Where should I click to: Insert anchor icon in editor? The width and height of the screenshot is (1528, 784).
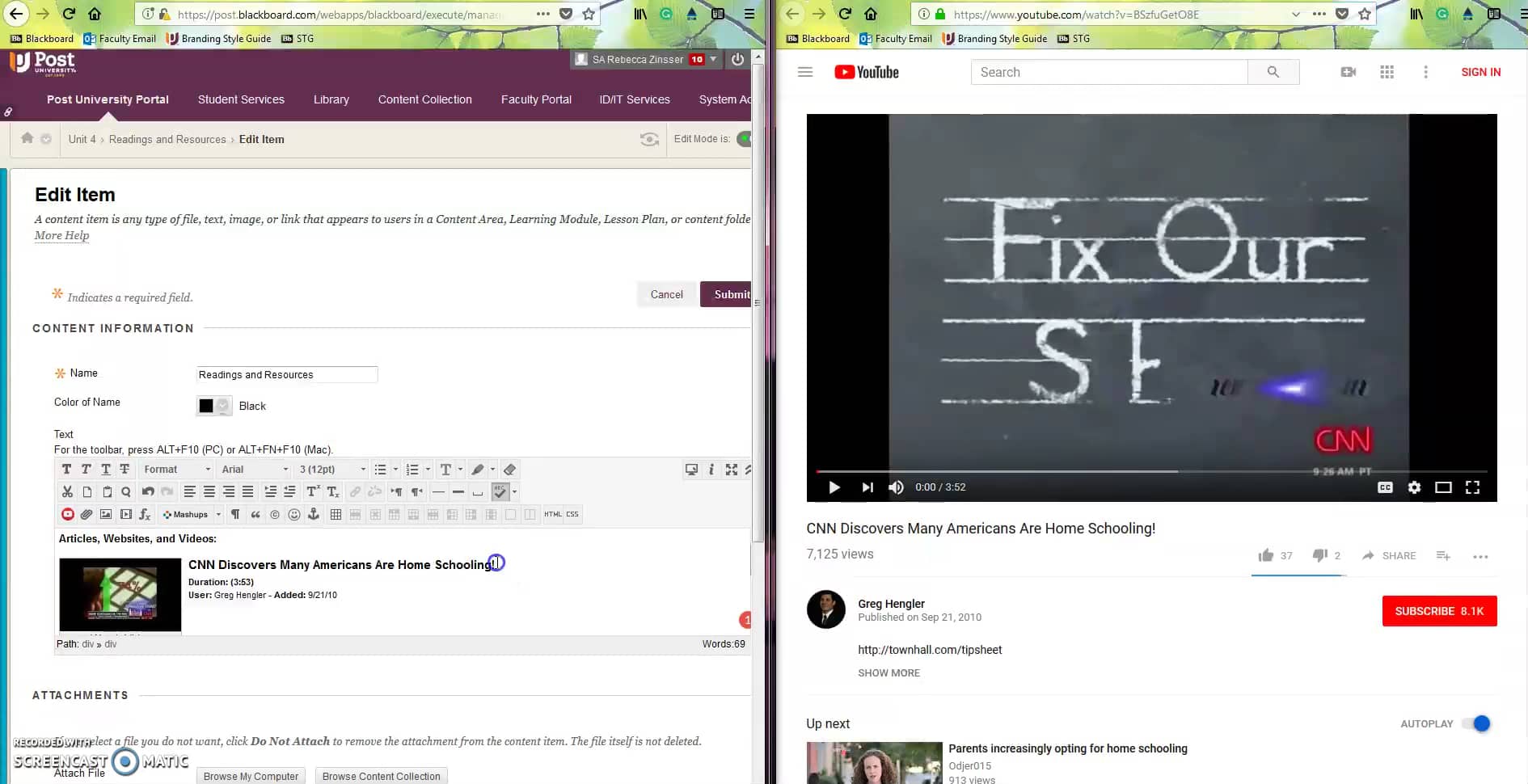click(x=314, y=514)
